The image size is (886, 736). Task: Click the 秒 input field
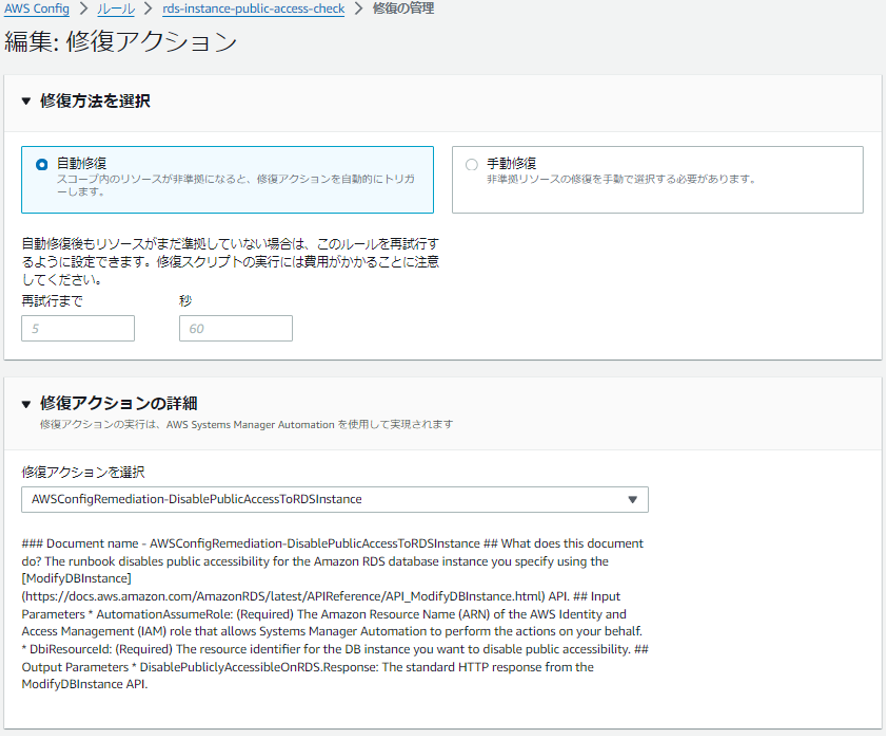point(236,328)
